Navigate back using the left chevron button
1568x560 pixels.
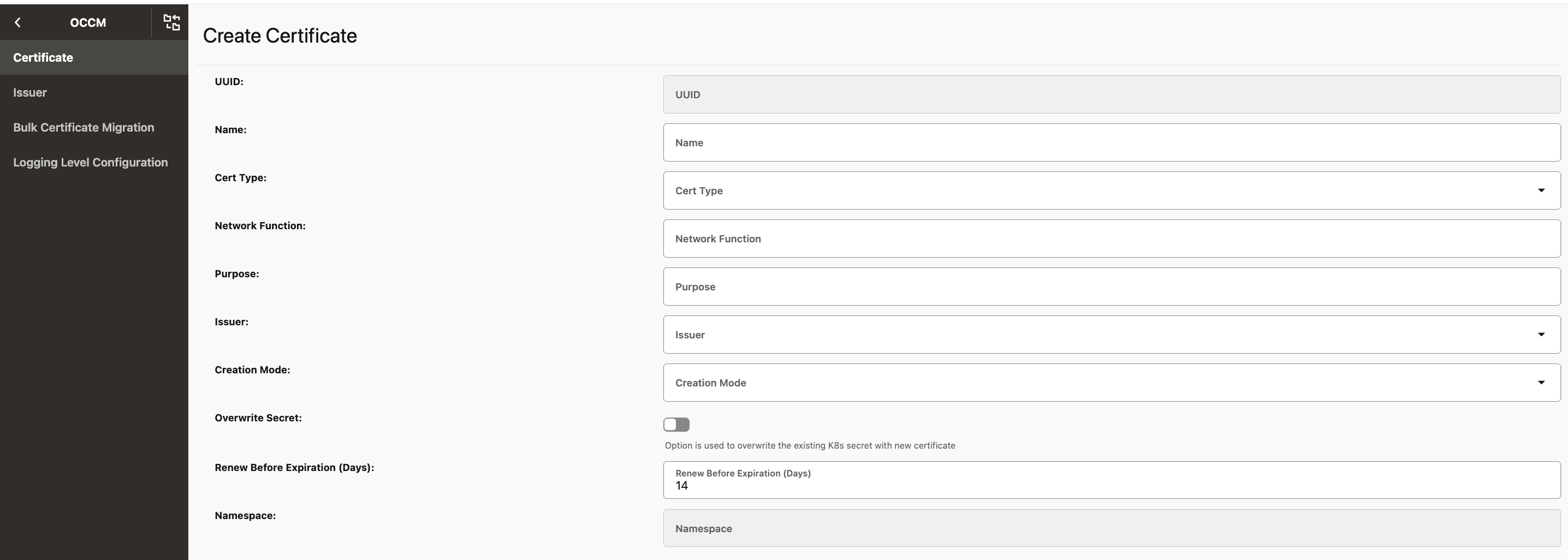point(18,22)
